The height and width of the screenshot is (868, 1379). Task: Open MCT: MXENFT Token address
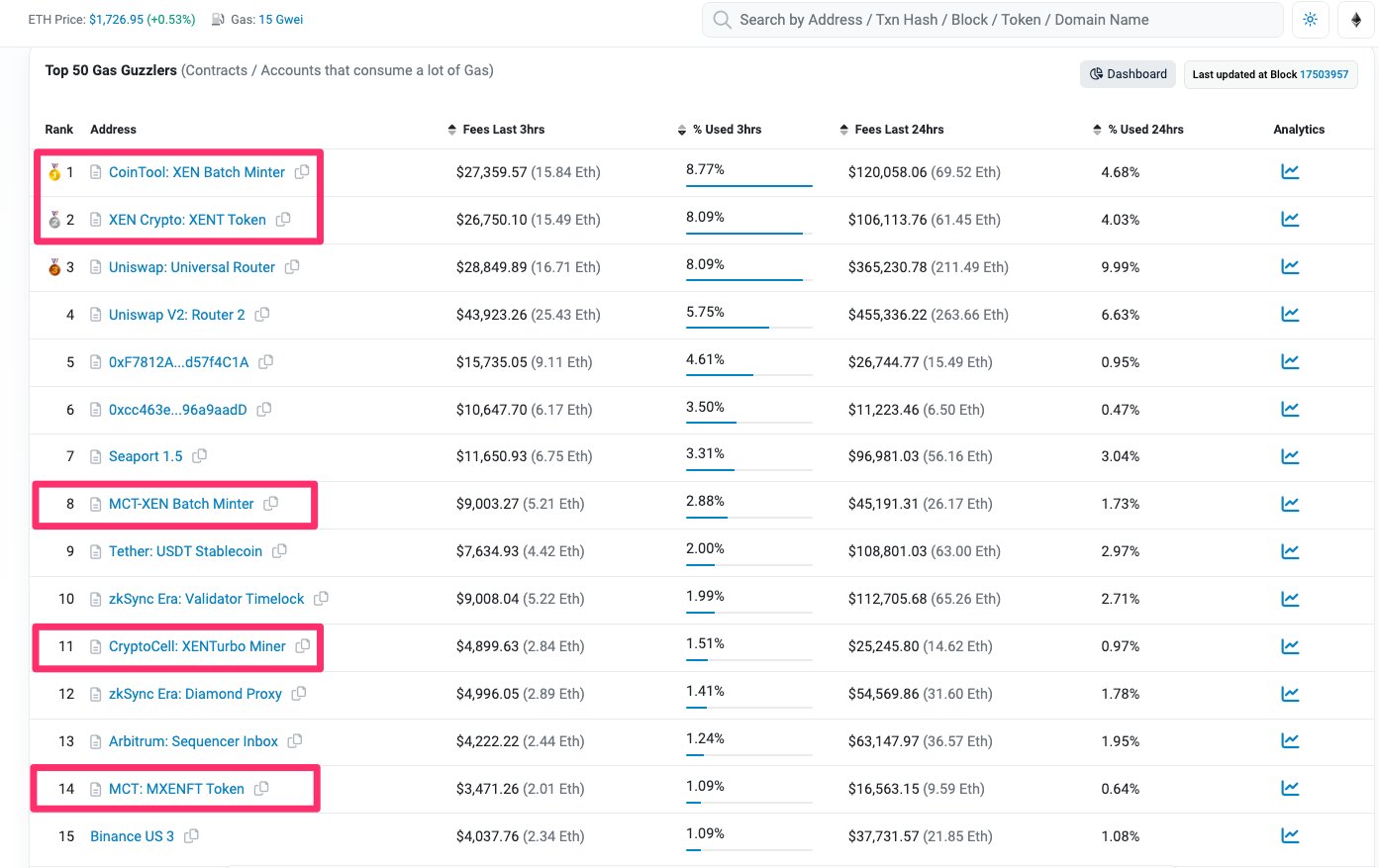coord(176,789)
